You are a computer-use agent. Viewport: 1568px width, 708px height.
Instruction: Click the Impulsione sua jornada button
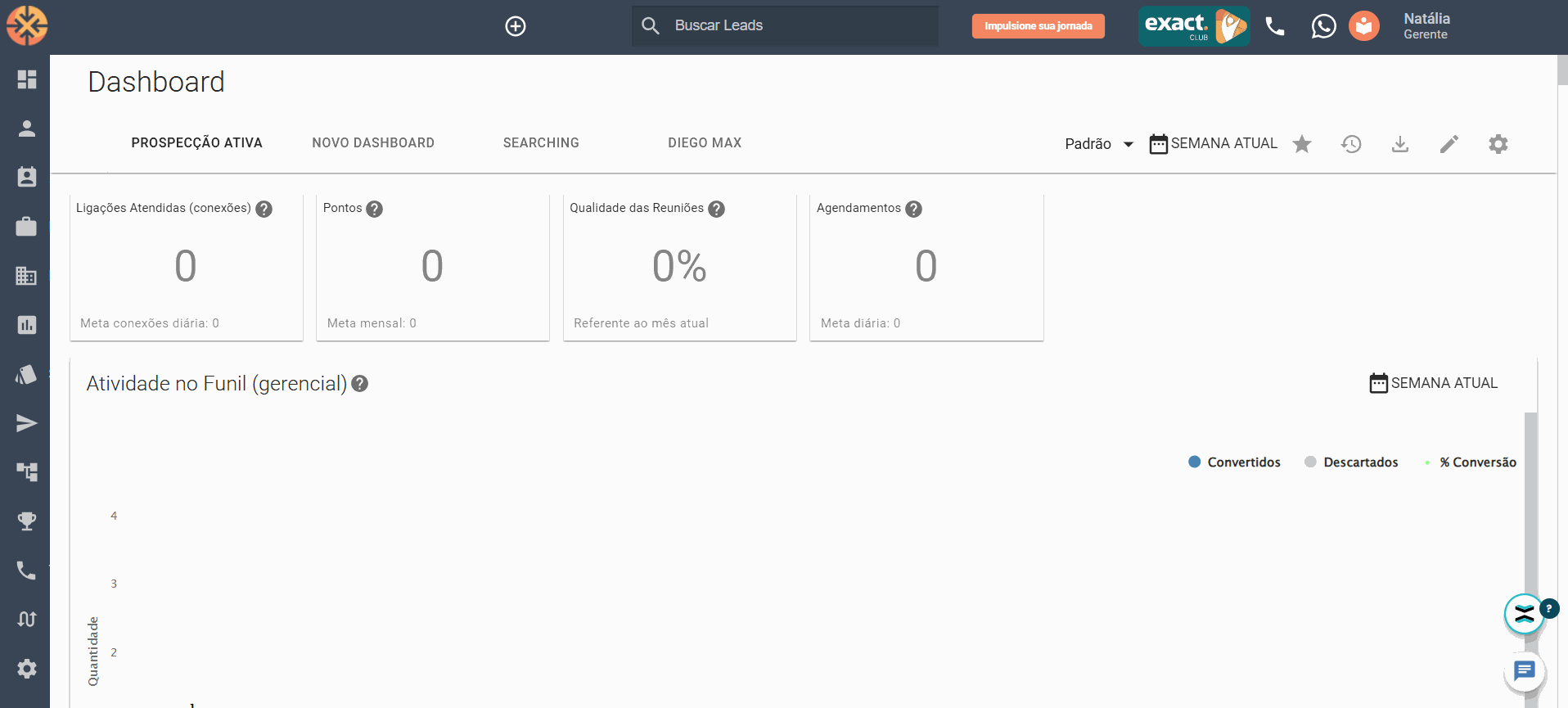1038,26
